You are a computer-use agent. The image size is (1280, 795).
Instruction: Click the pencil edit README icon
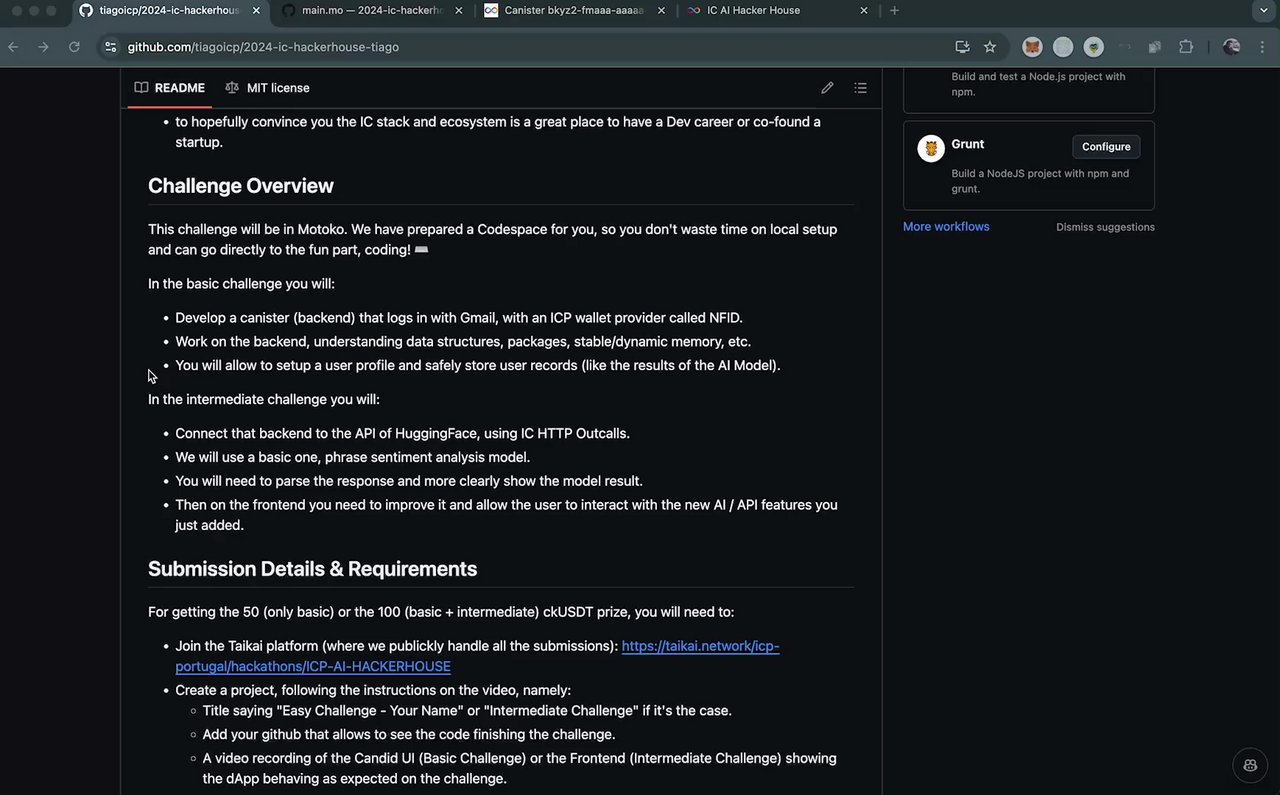pos(827,88)
